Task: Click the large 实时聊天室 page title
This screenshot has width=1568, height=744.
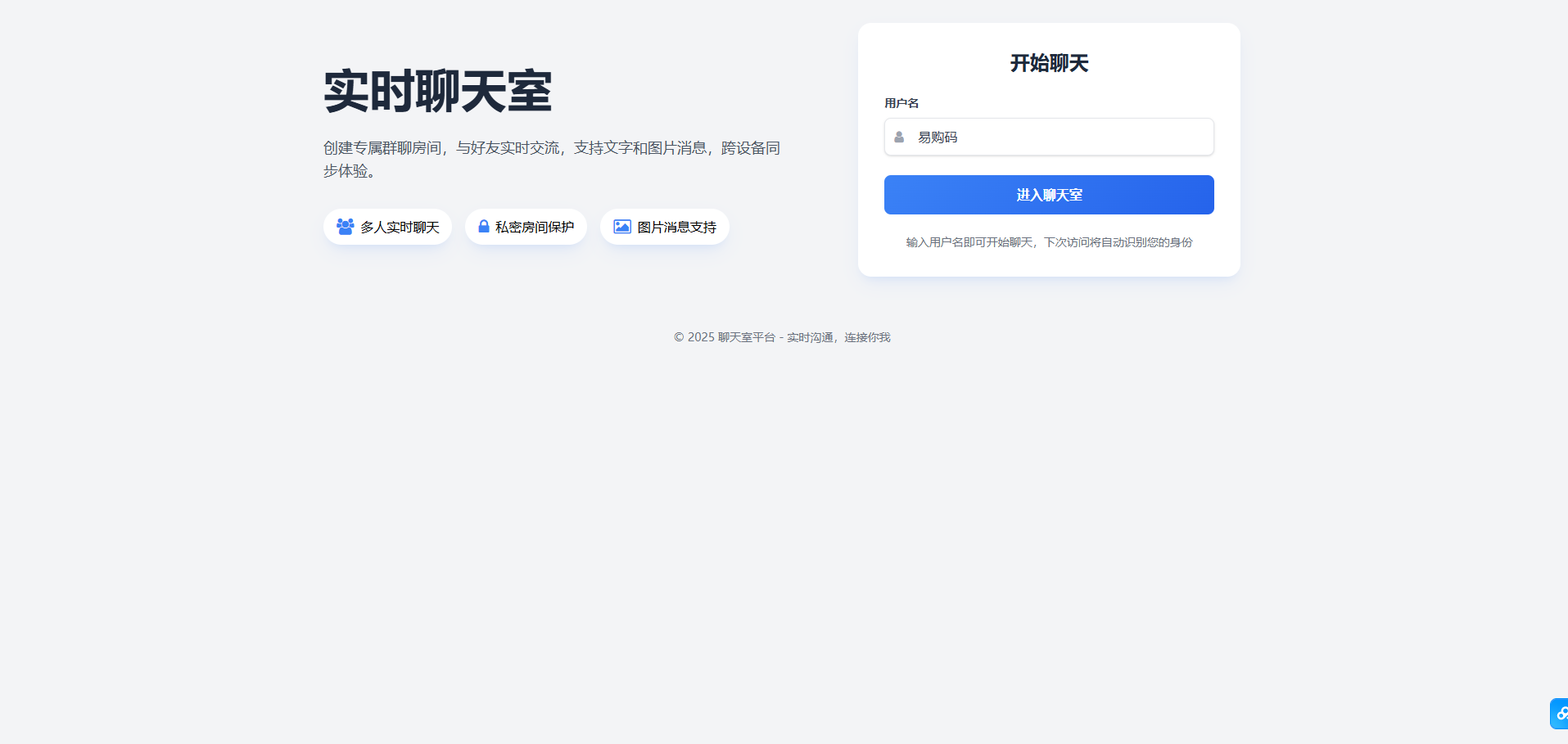Action: [437, 91]
